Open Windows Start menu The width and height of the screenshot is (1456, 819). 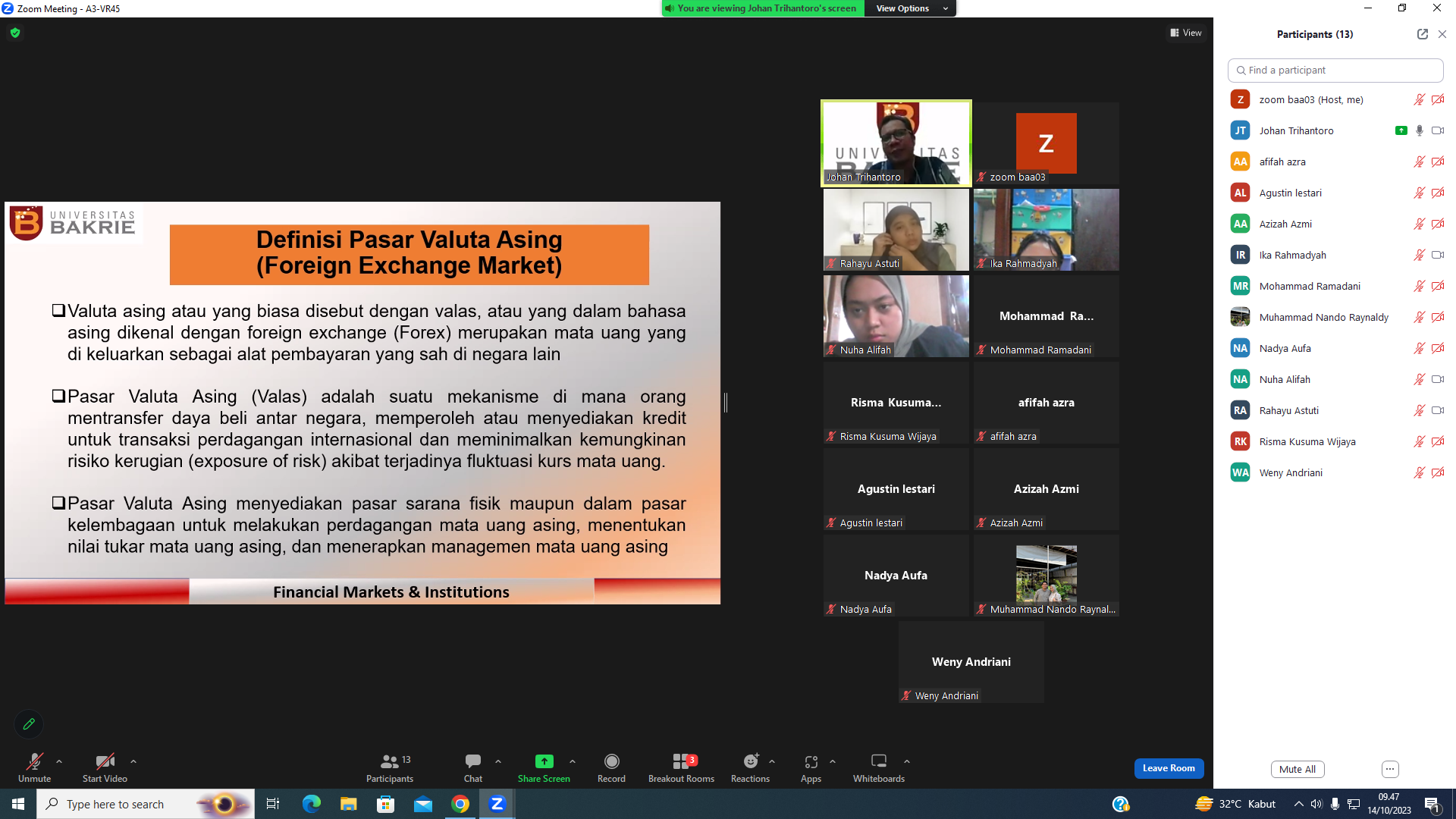pyautogui.click(x=18, y=804)
